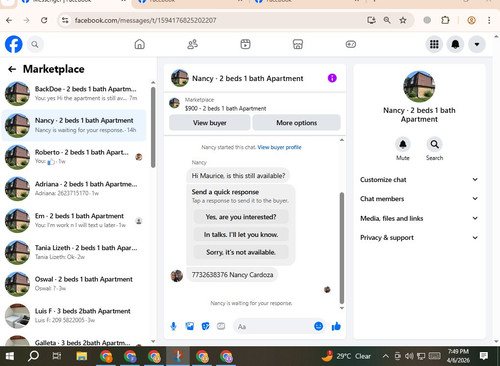This screenshot has width=500, height=366.
Task: Click the back arrow beside Marketplace
Action: click(x=12, y=69)
